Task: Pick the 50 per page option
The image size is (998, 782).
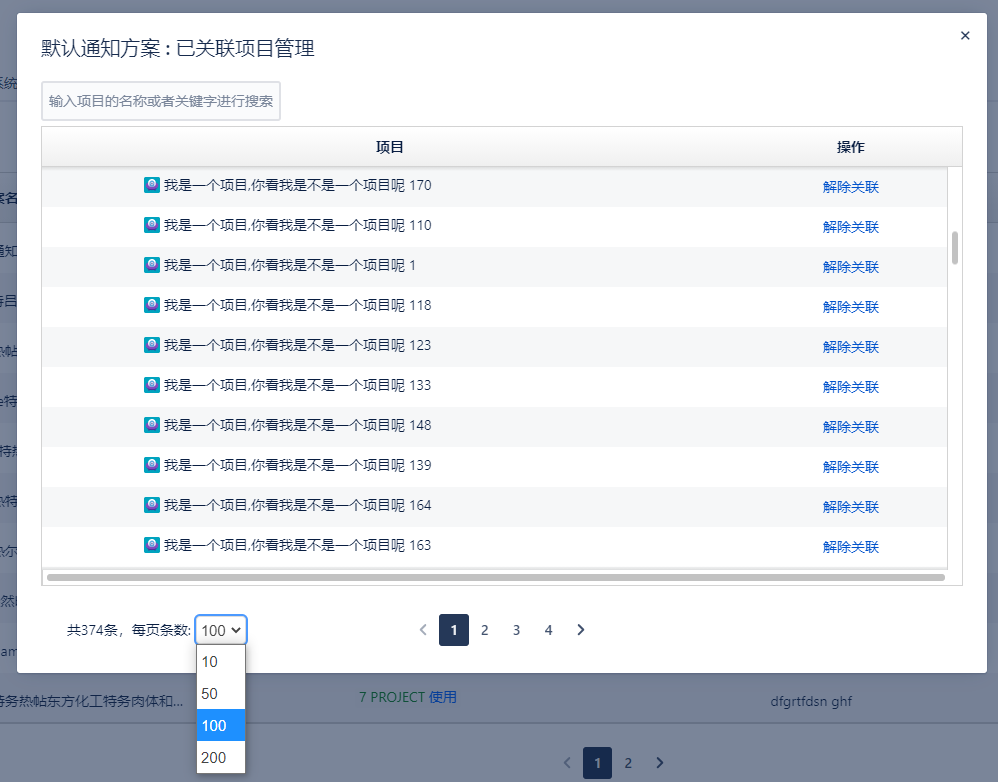Action: 221,694
